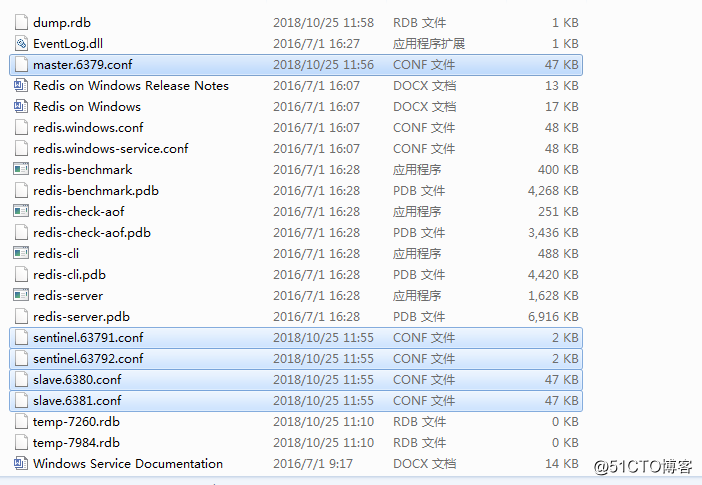Select the redis-server application name
The height and width of the screenshot is (485, 702).
tap(68, 296)
